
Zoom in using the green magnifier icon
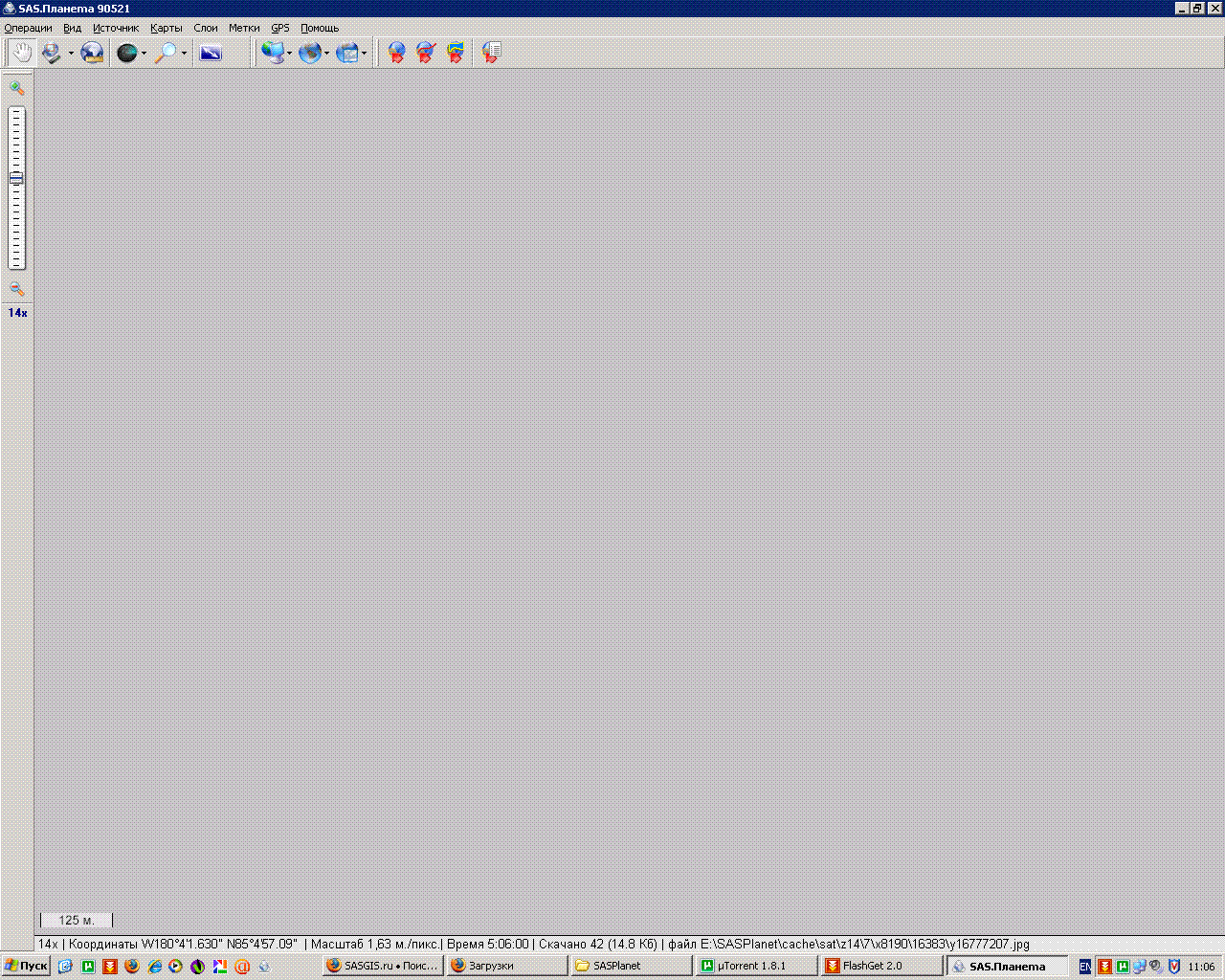[x=16, y=88]
